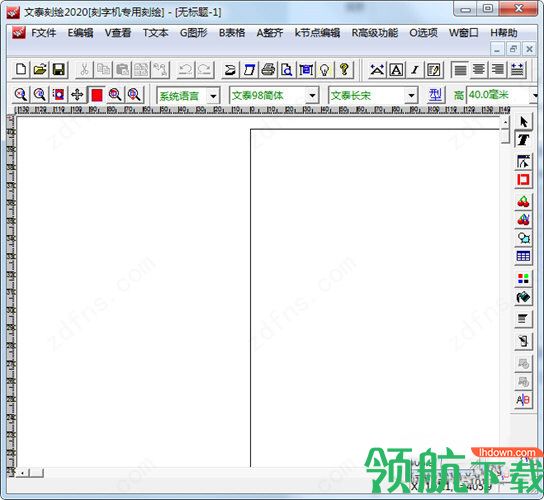The height and width of the screenshot is (500, 544).
Task: Open the k节点编辑 menu
Action: point(317,33)
